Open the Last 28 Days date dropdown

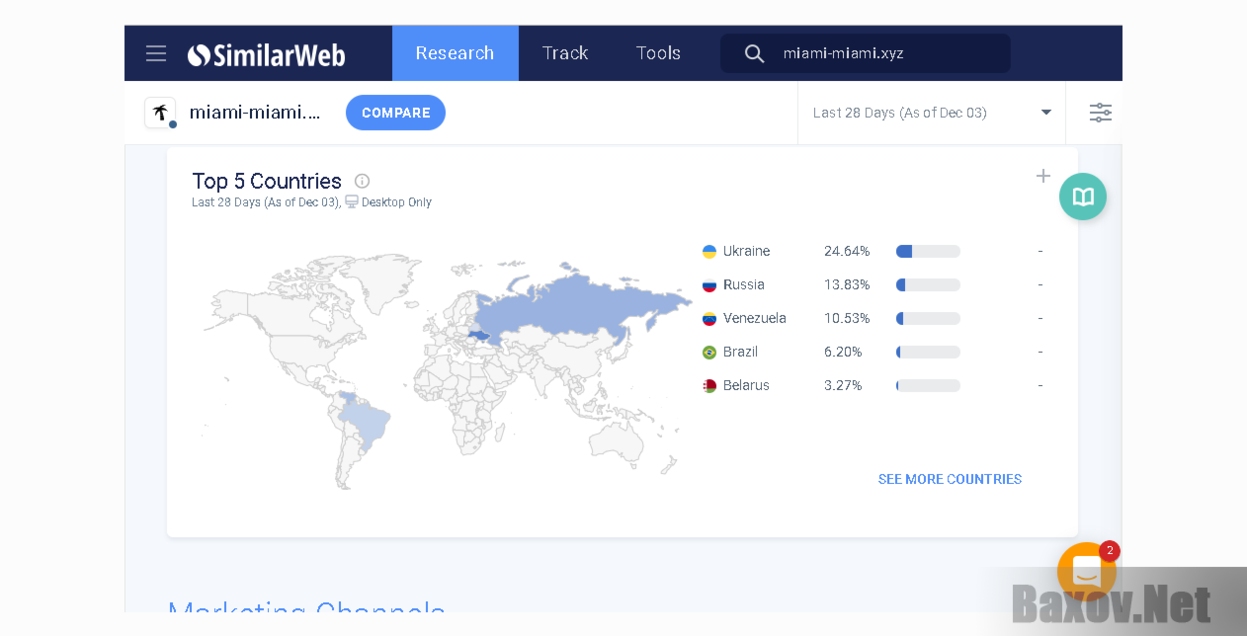click(931, 112)
